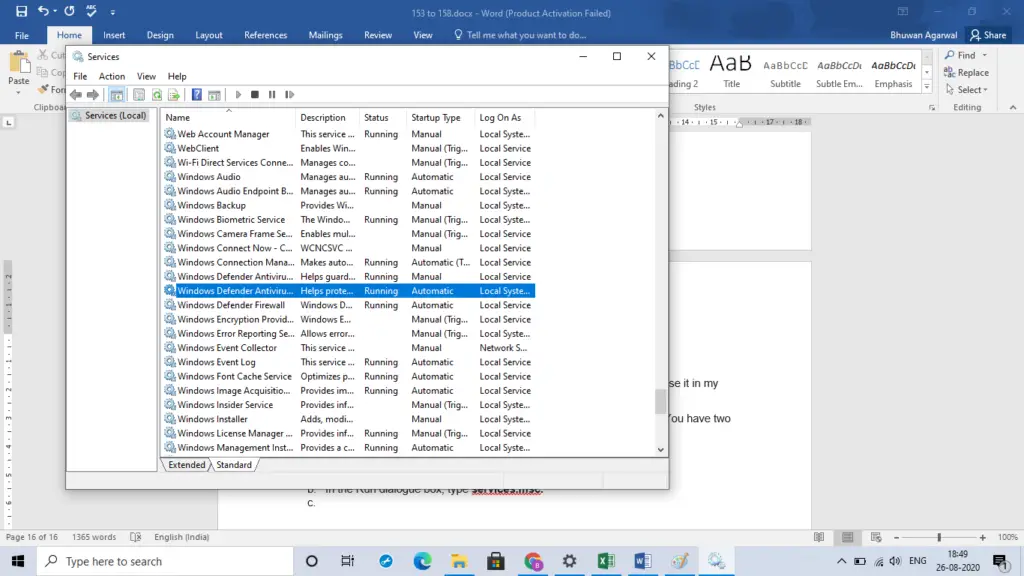This screenshot has height=576, width=1024.
Task: Click Spelling check icon in Word quick access
Action: [91, 11]
